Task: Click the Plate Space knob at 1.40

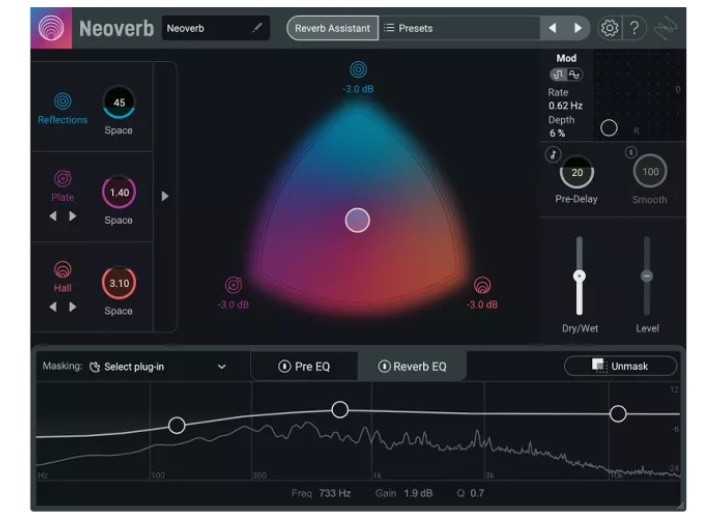Action: coord(119,192)
